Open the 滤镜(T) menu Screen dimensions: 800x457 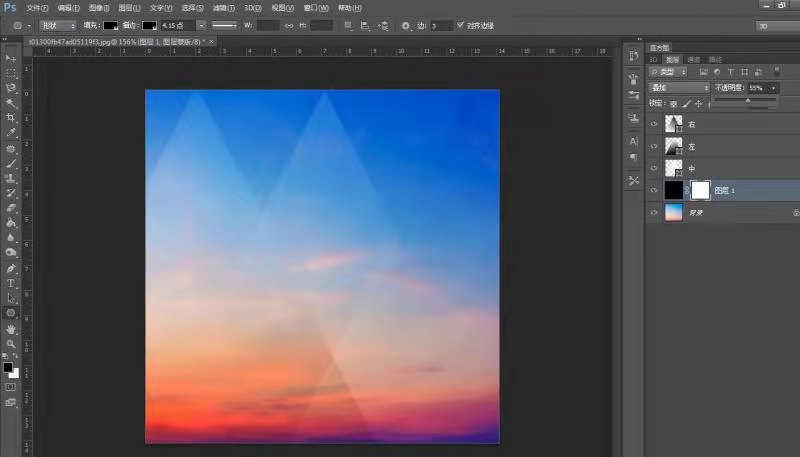[223, 8]
